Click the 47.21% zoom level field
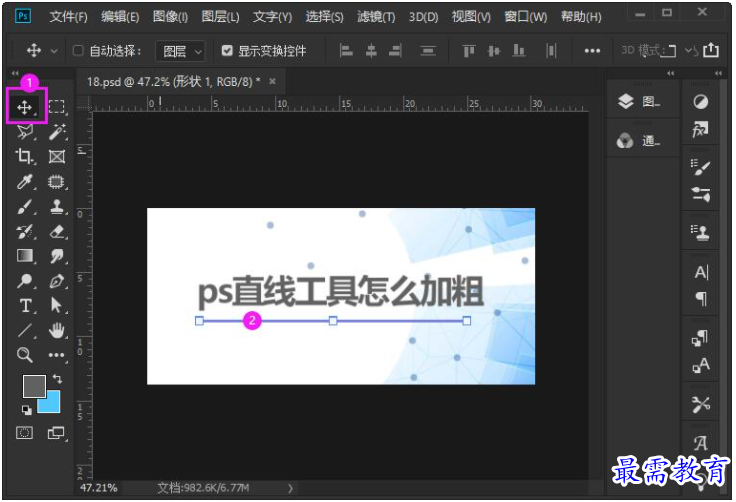 tap(99, 488)
